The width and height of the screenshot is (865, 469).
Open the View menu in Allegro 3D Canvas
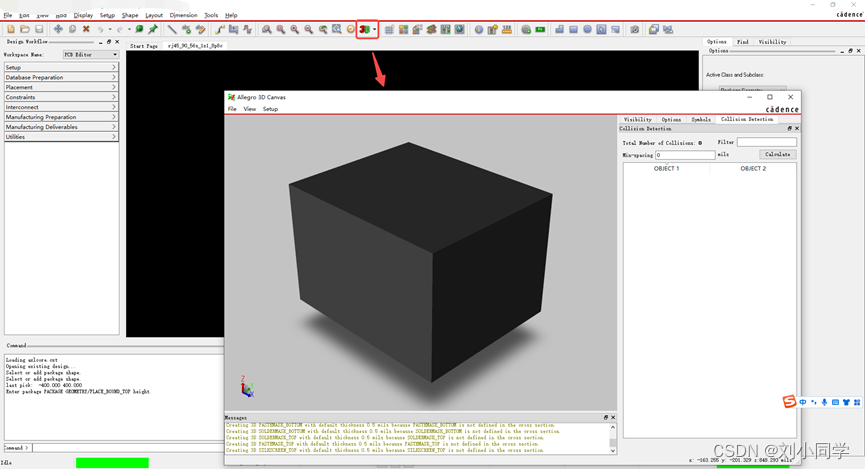coord(250,109)
